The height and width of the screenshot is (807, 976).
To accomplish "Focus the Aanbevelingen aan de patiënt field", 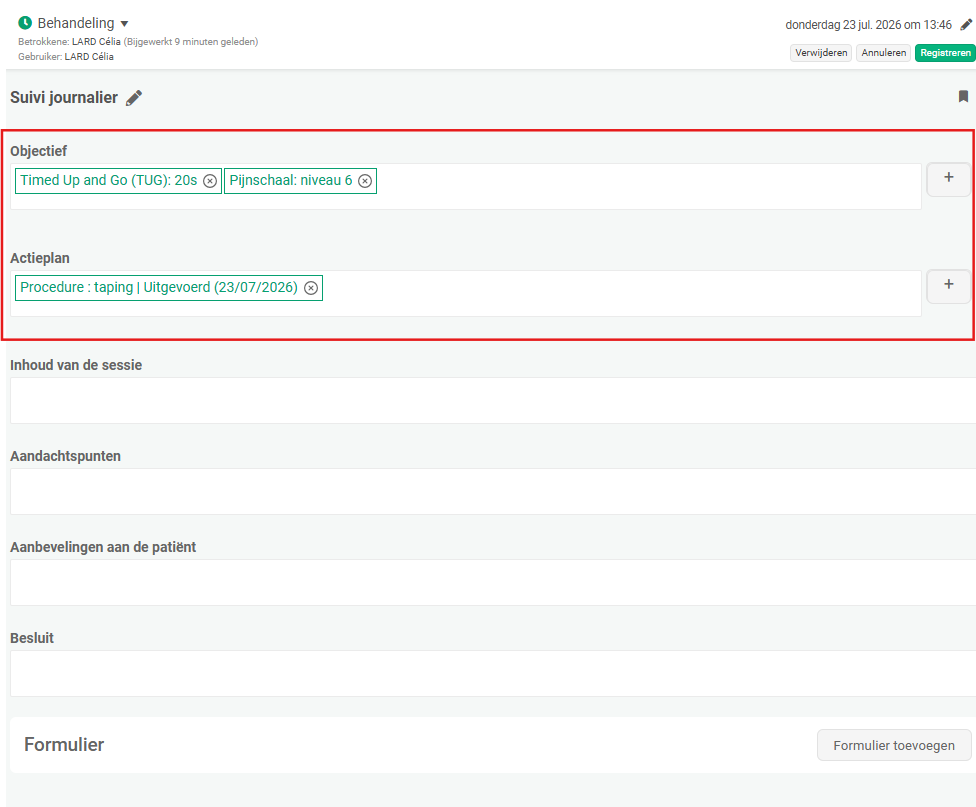I will (493, 582).
